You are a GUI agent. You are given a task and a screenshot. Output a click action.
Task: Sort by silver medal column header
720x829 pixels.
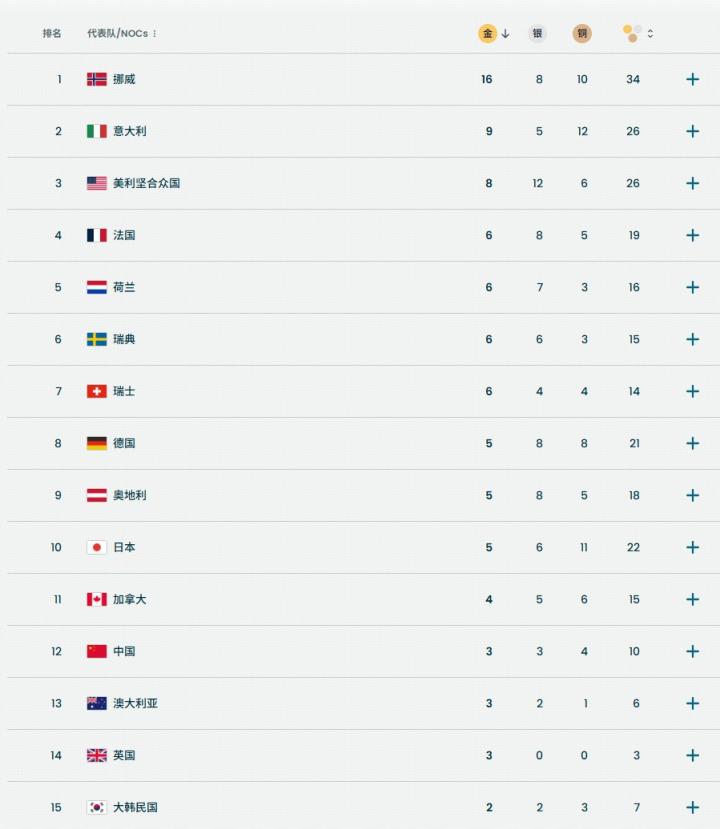pos(538,33)
